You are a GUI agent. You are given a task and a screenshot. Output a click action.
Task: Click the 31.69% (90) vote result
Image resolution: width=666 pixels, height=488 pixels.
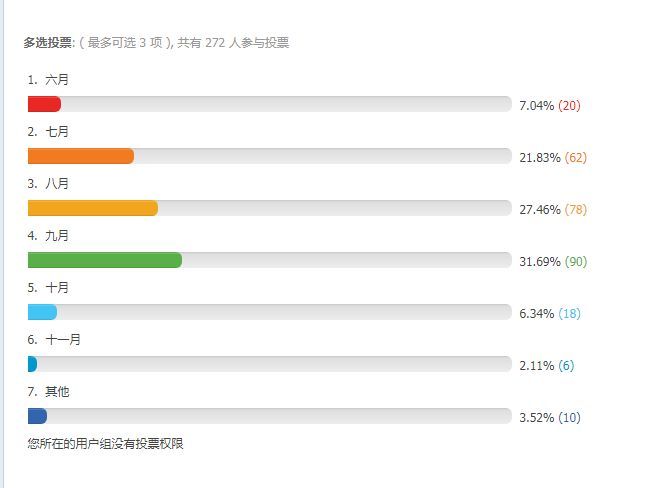[553, 262]
